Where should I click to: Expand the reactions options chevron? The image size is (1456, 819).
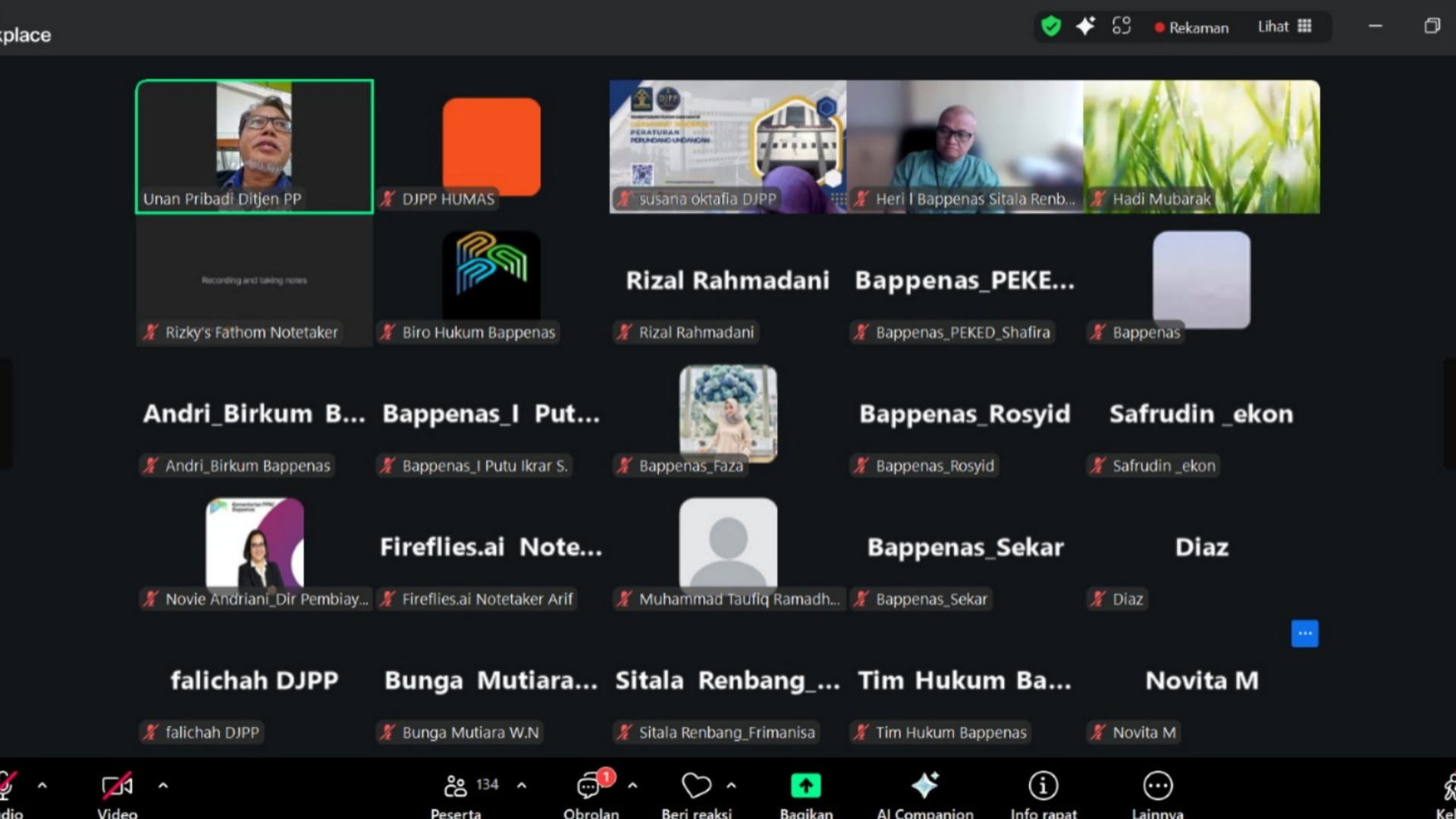click(731, 786)
